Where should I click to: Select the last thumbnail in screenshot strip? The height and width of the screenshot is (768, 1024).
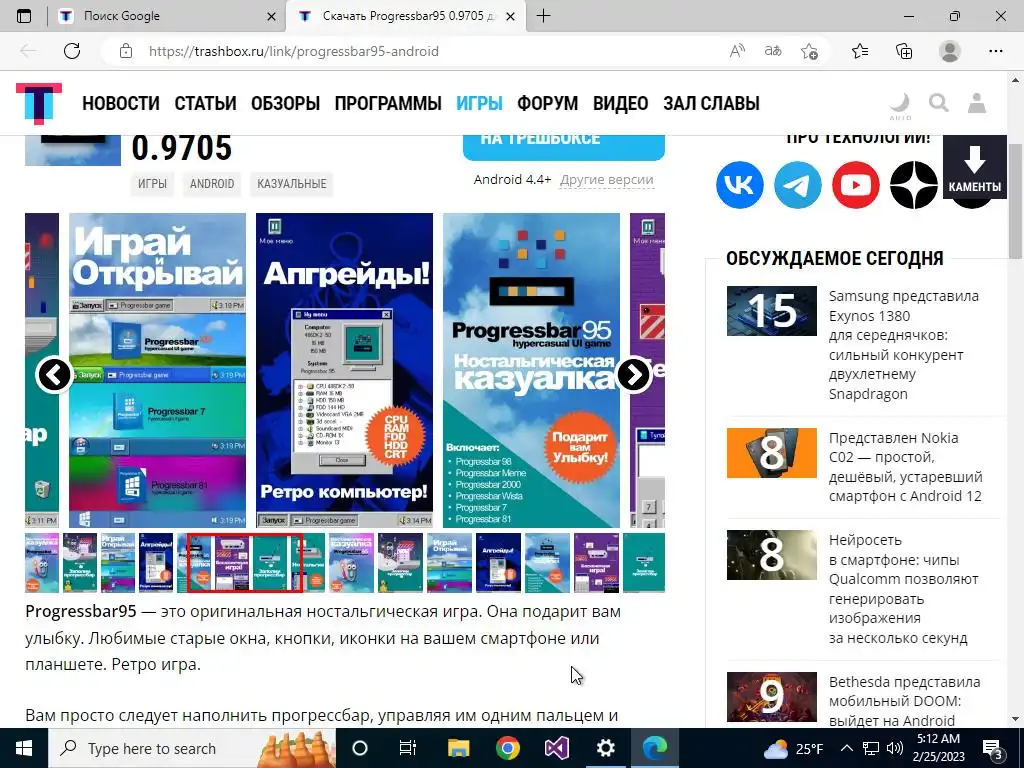pos(644,563)
